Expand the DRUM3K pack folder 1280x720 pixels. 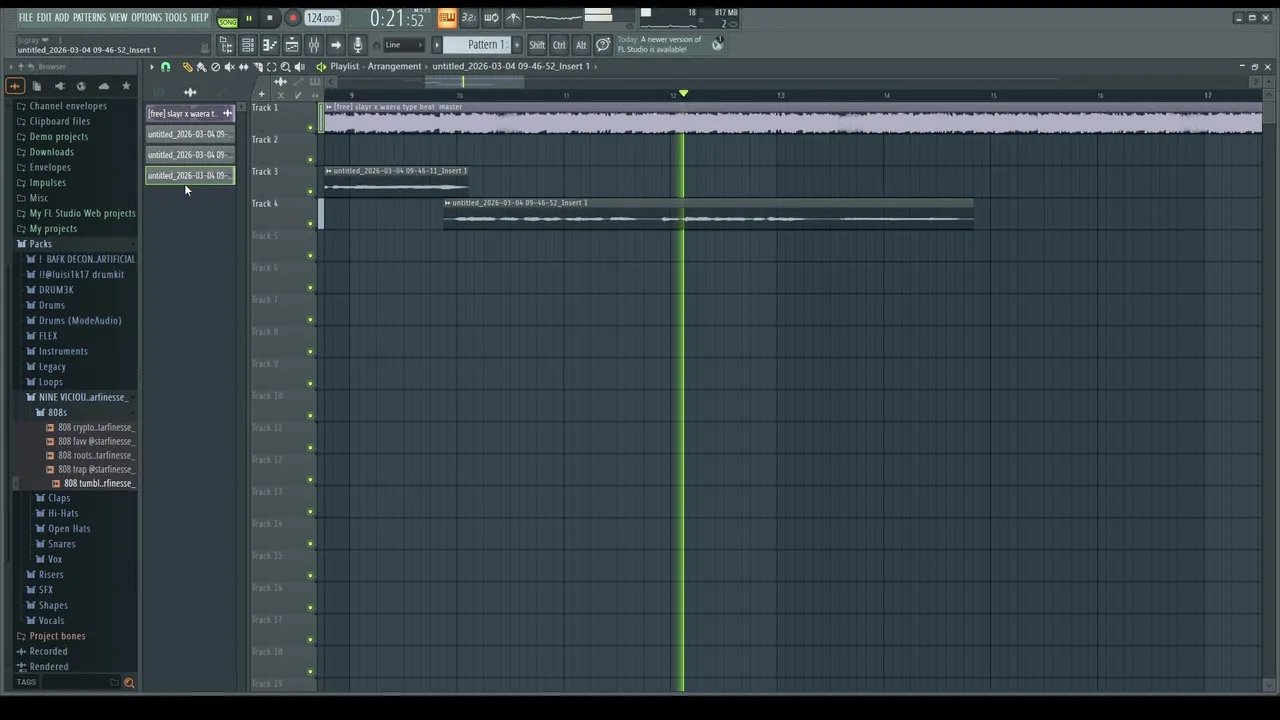click(x=50, y=290)
